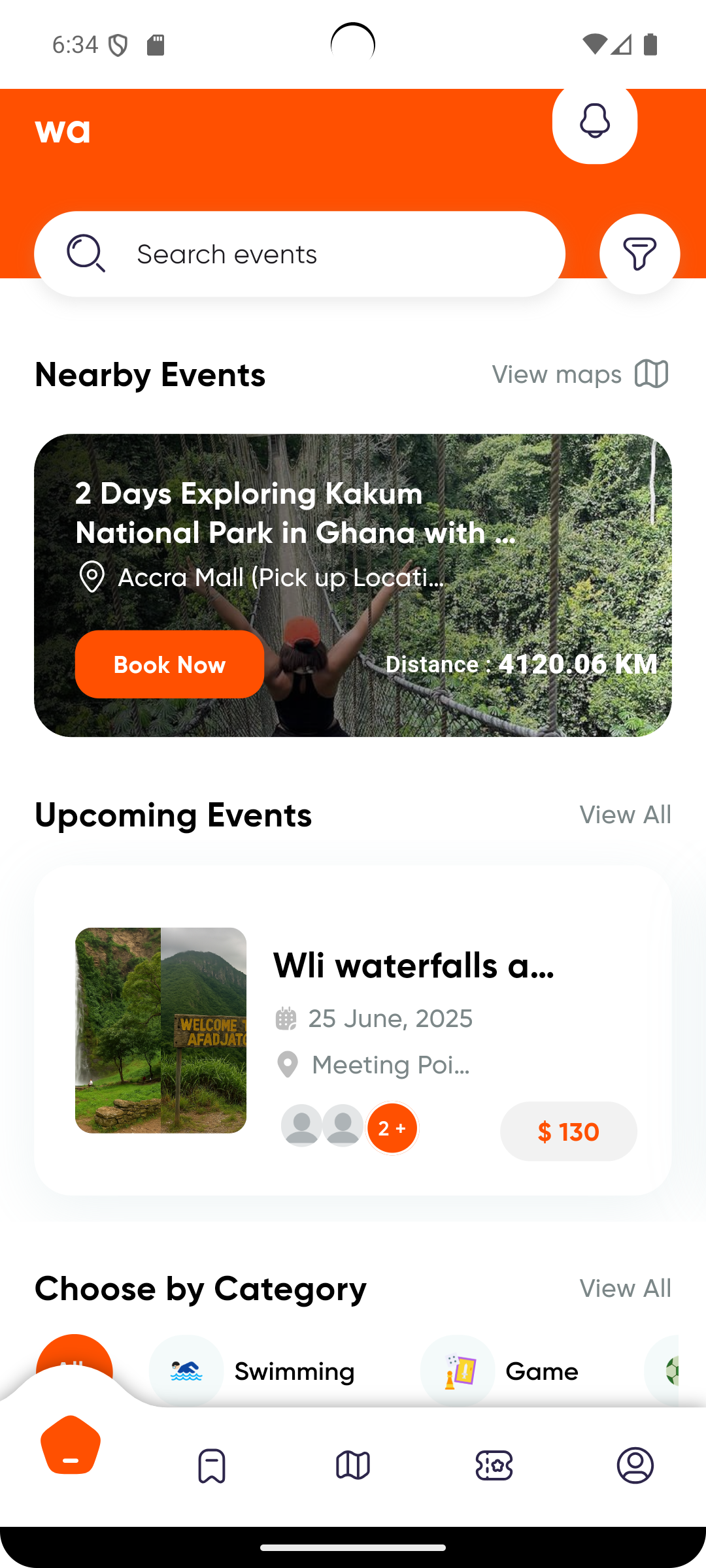Go to the profile tab
The width and height of the screenshot is (706, 1568).
tap(635, 1465)
